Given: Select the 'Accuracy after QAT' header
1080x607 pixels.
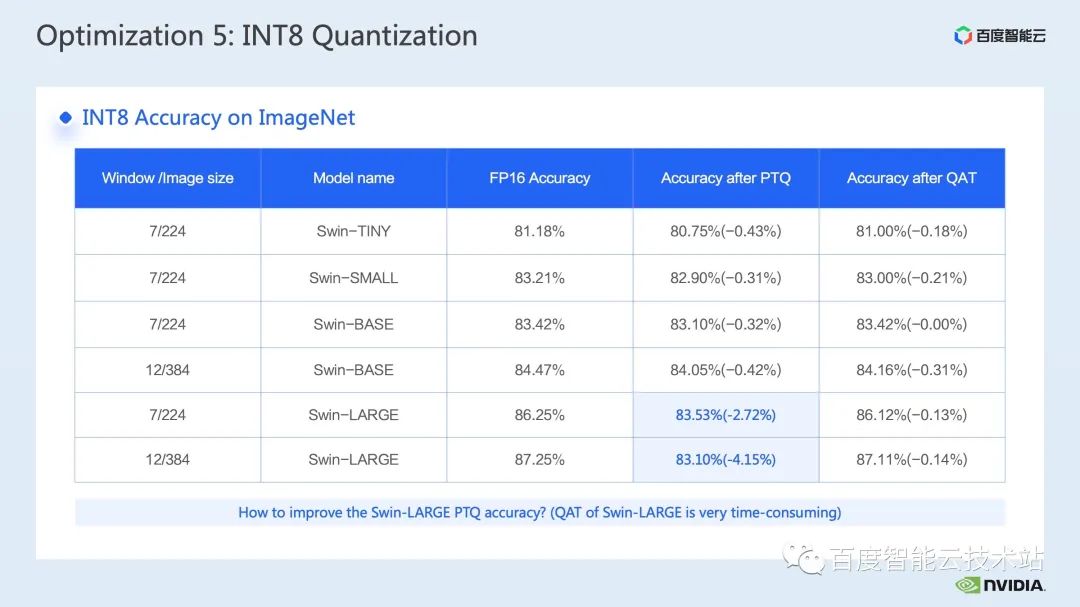Looking at the screenshot, I should (912, 178).
